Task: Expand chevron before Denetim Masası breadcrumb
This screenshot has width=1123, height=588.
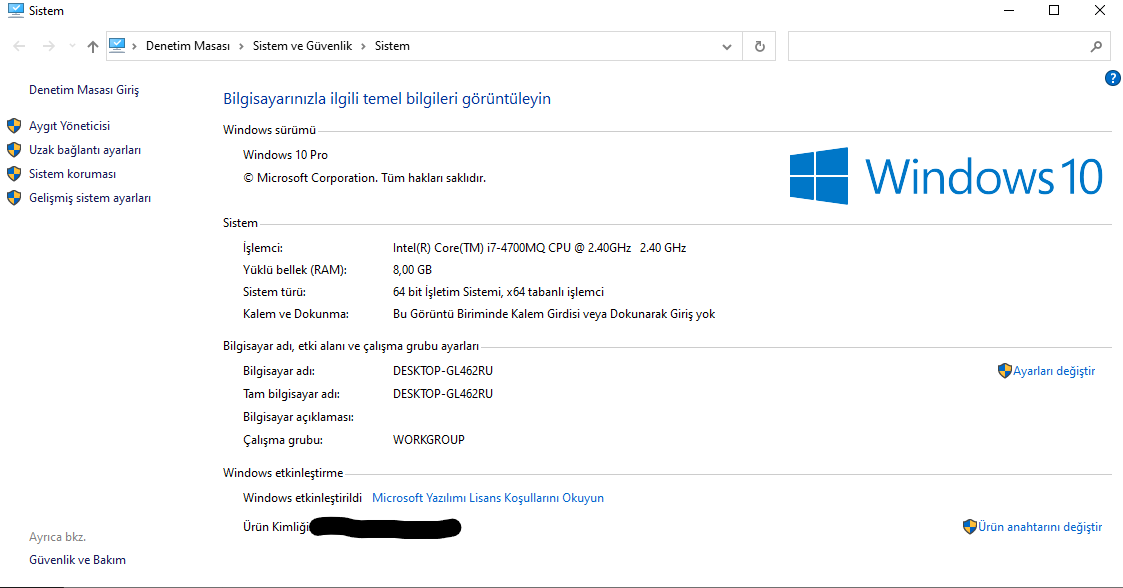Action: [134, 46]
